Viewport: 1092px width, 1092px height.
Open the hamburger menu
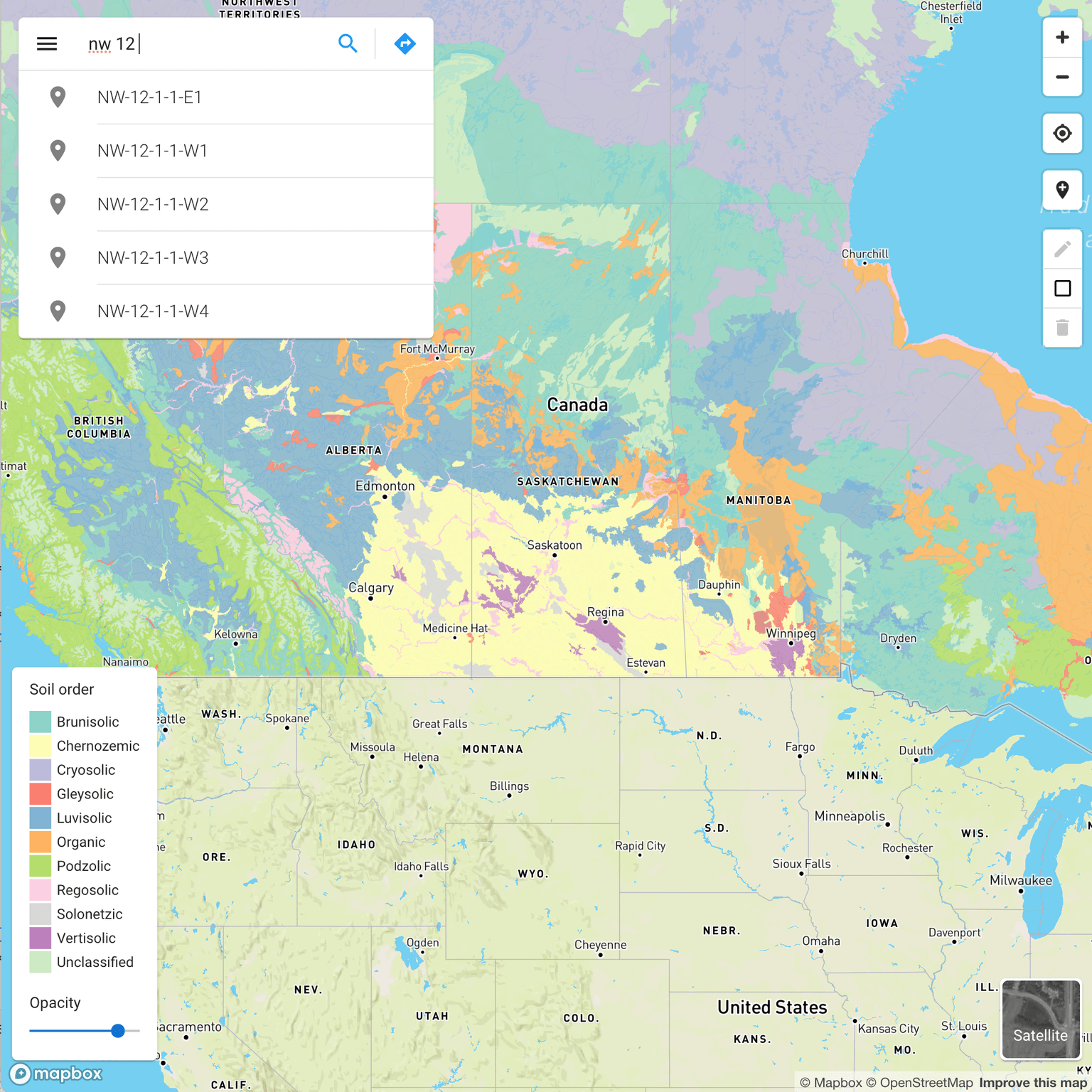point(47,44)
